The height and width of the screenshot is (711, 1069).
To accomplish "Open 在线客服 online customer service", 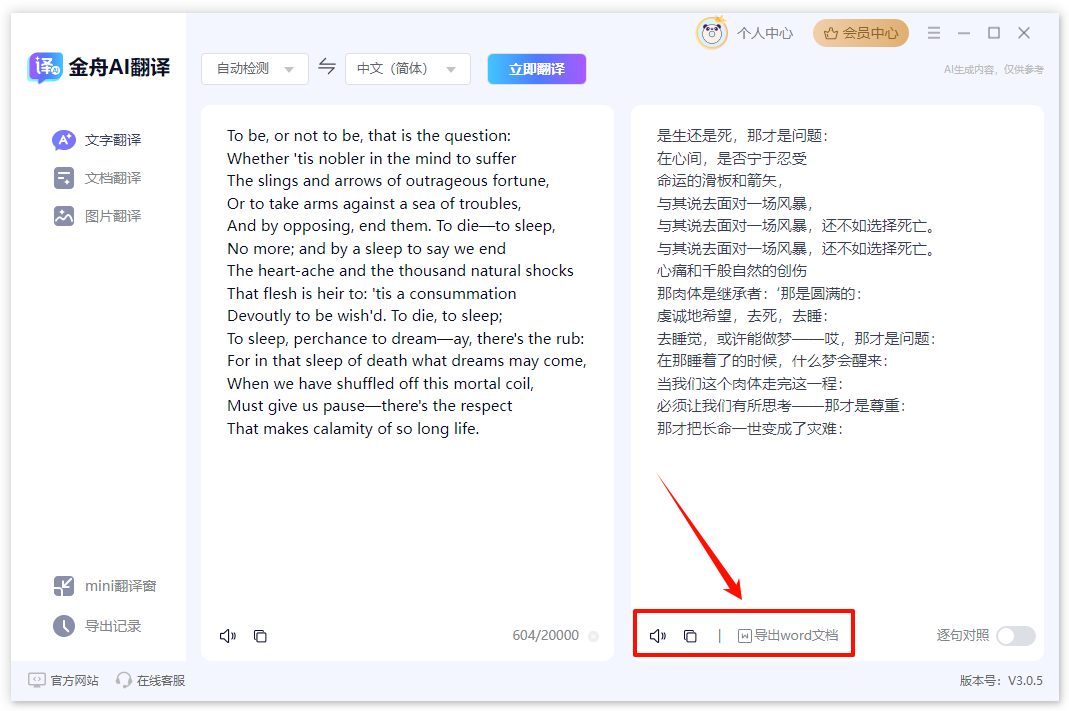I will 150,679.
